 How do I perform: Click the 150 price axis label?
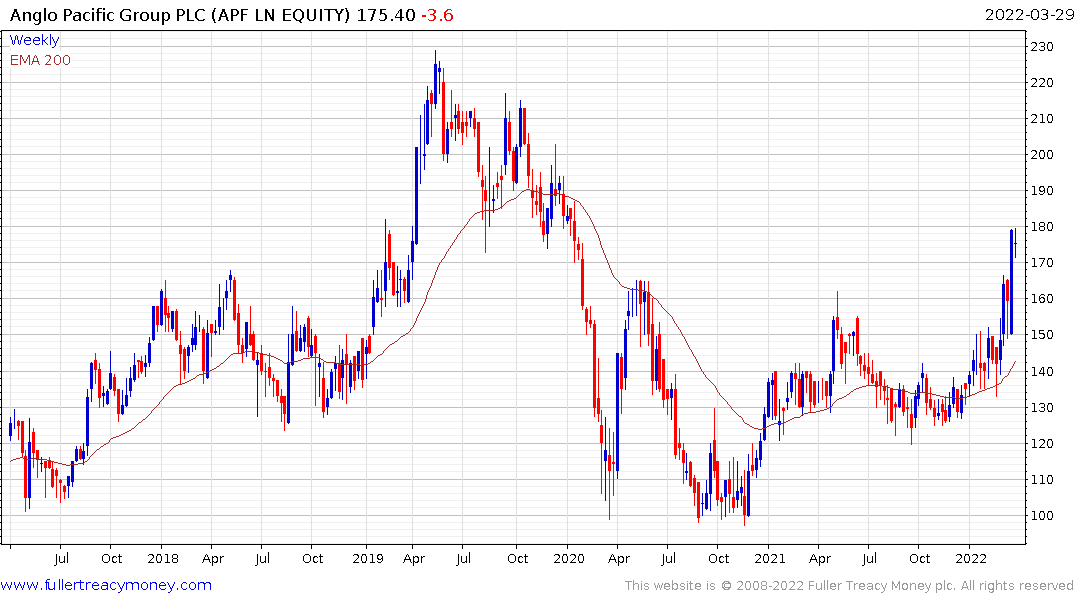[1042, 335]
